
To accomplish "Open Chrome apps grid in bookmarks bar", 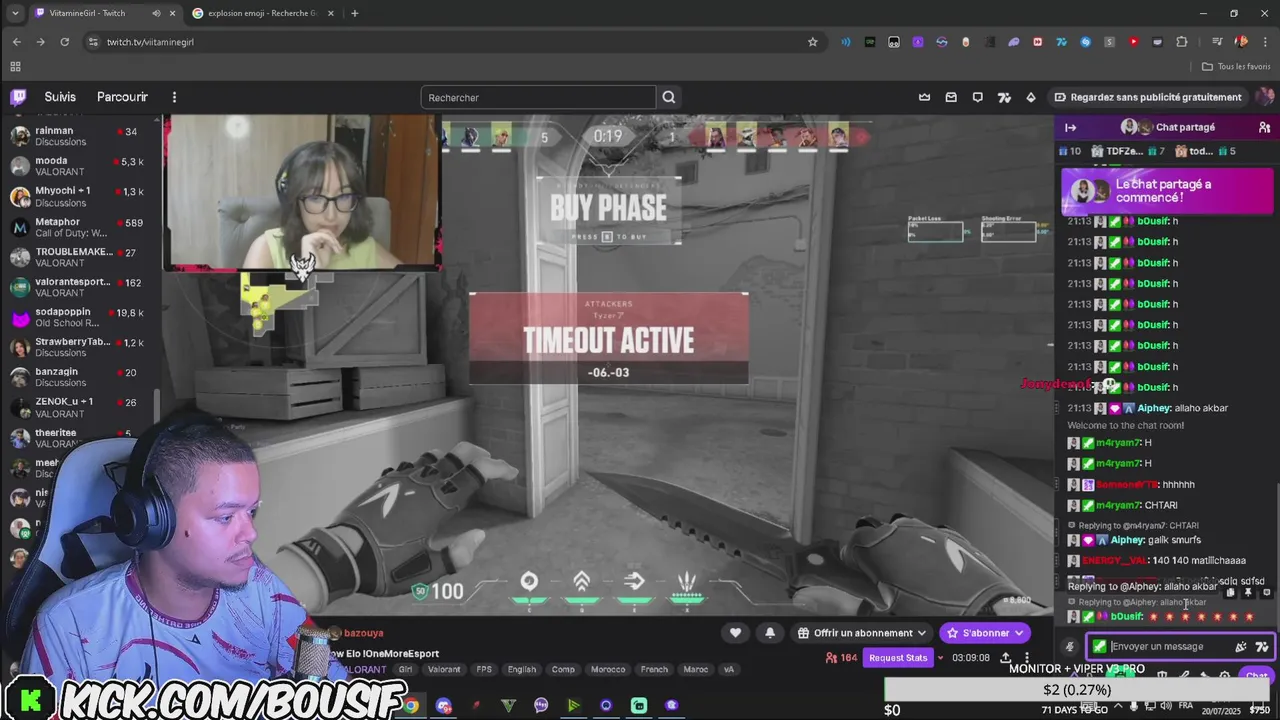I will 15,66.
